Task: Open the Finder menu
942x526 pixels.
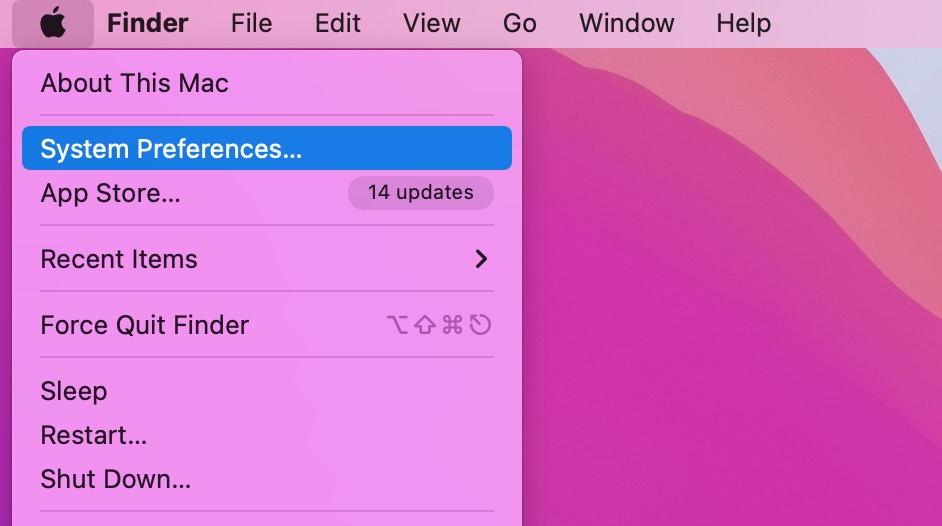Action: pos(147,23)
